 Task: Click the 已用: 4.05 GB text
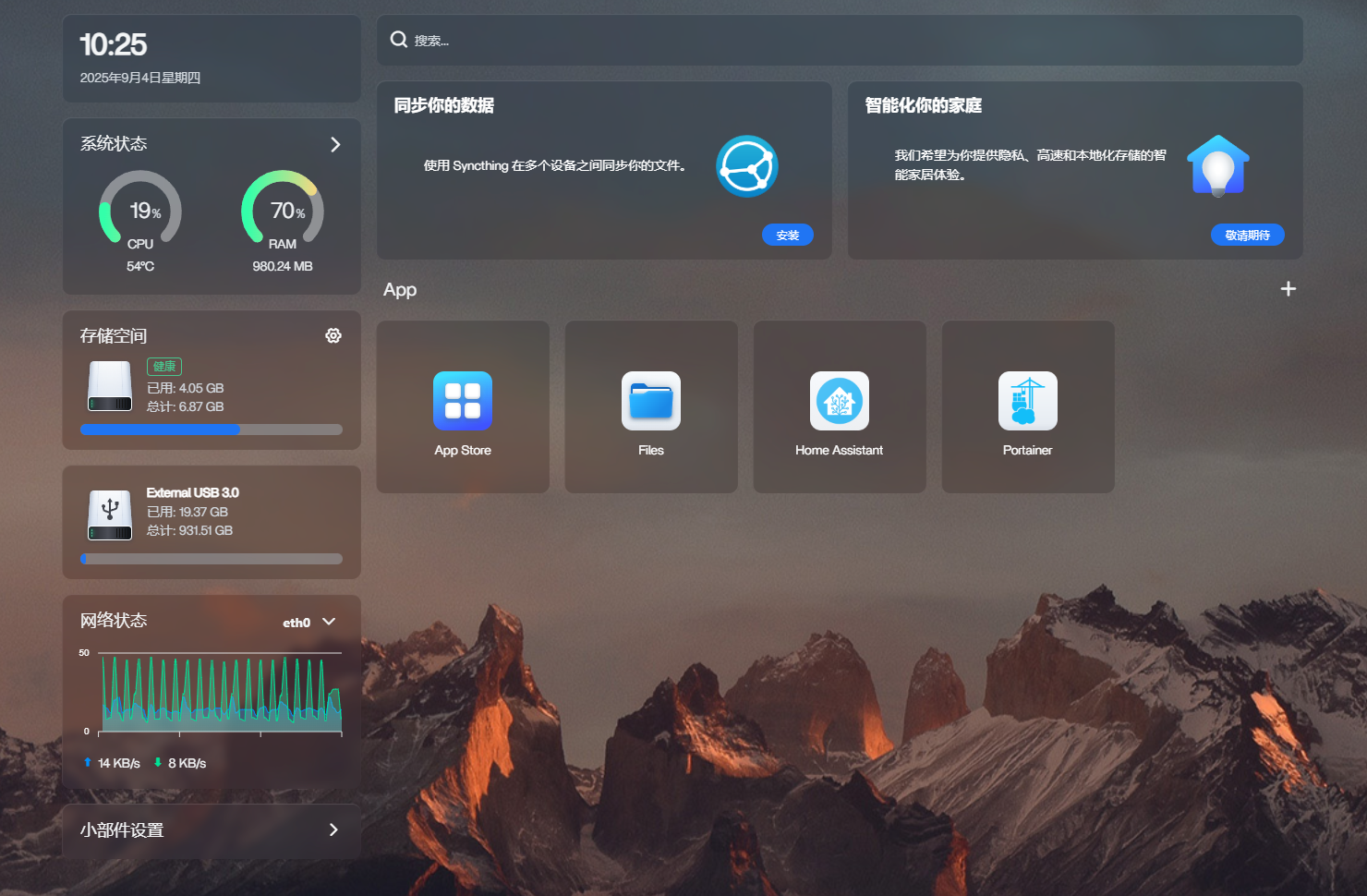[186, 388]
